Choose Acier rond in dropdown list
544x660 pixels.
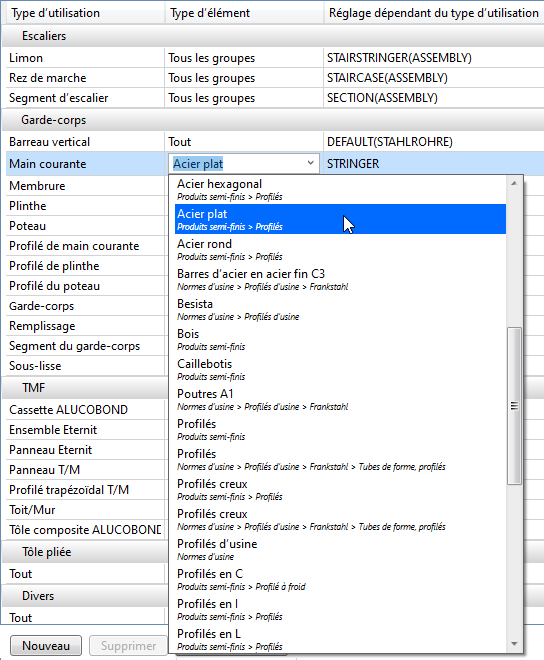click(340, 249)
